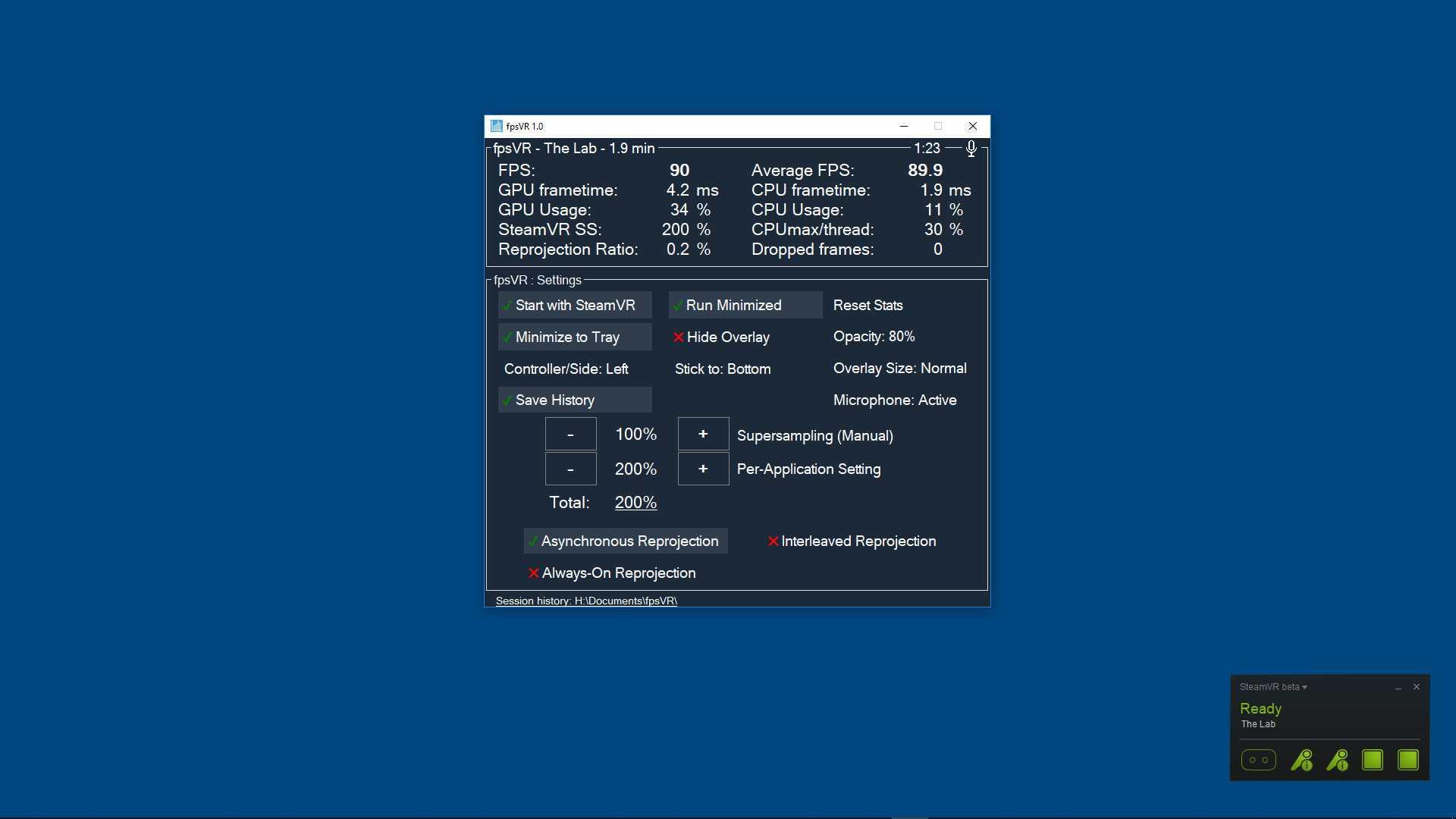Disable Asynchronous Reprojection
Image resolution: width=1456 pixels, height=819 pixels.
click(x=626, y=541)
